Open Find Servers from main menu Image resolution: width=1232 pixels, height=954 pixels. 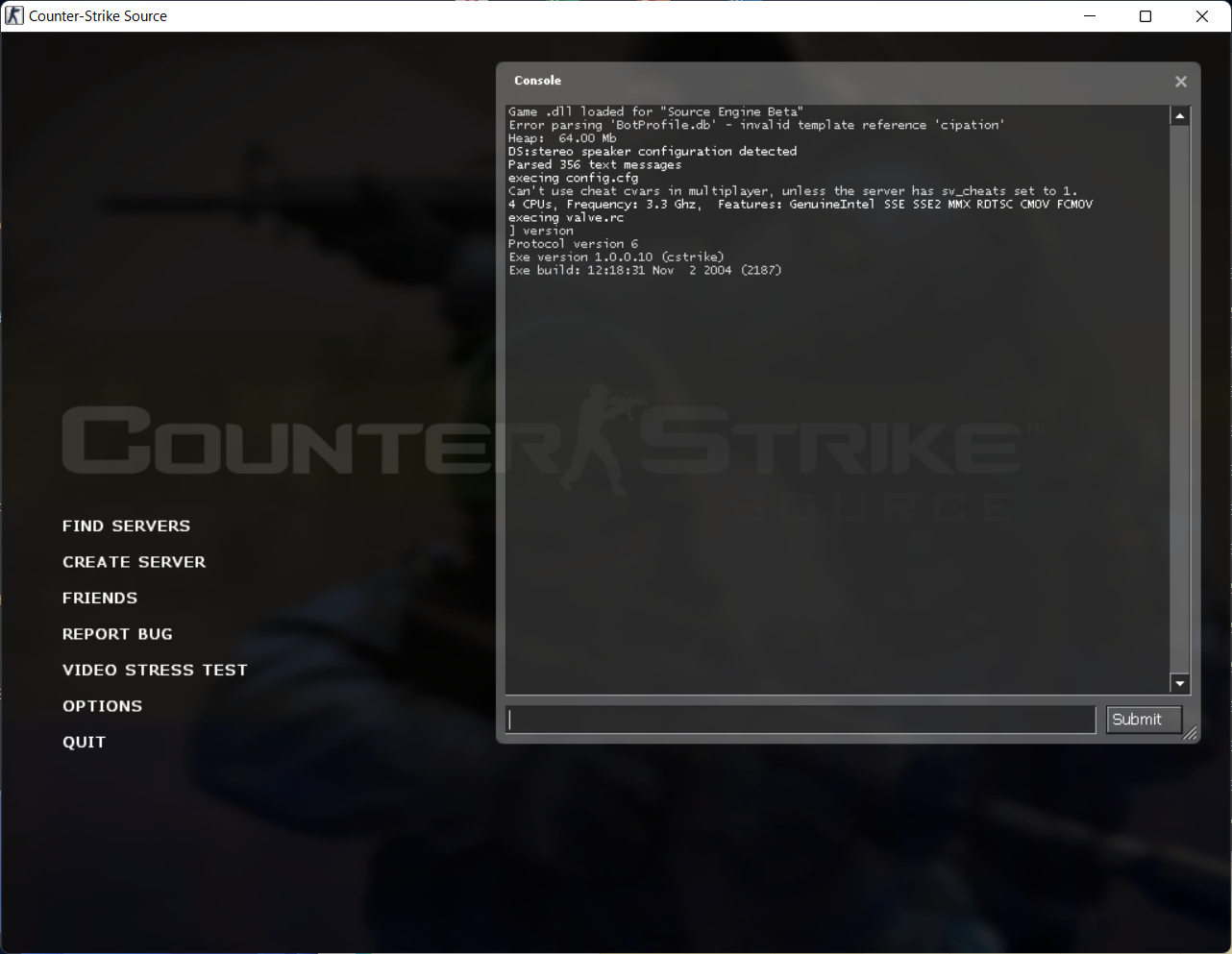pyautogui.click(x=126, y=526)
